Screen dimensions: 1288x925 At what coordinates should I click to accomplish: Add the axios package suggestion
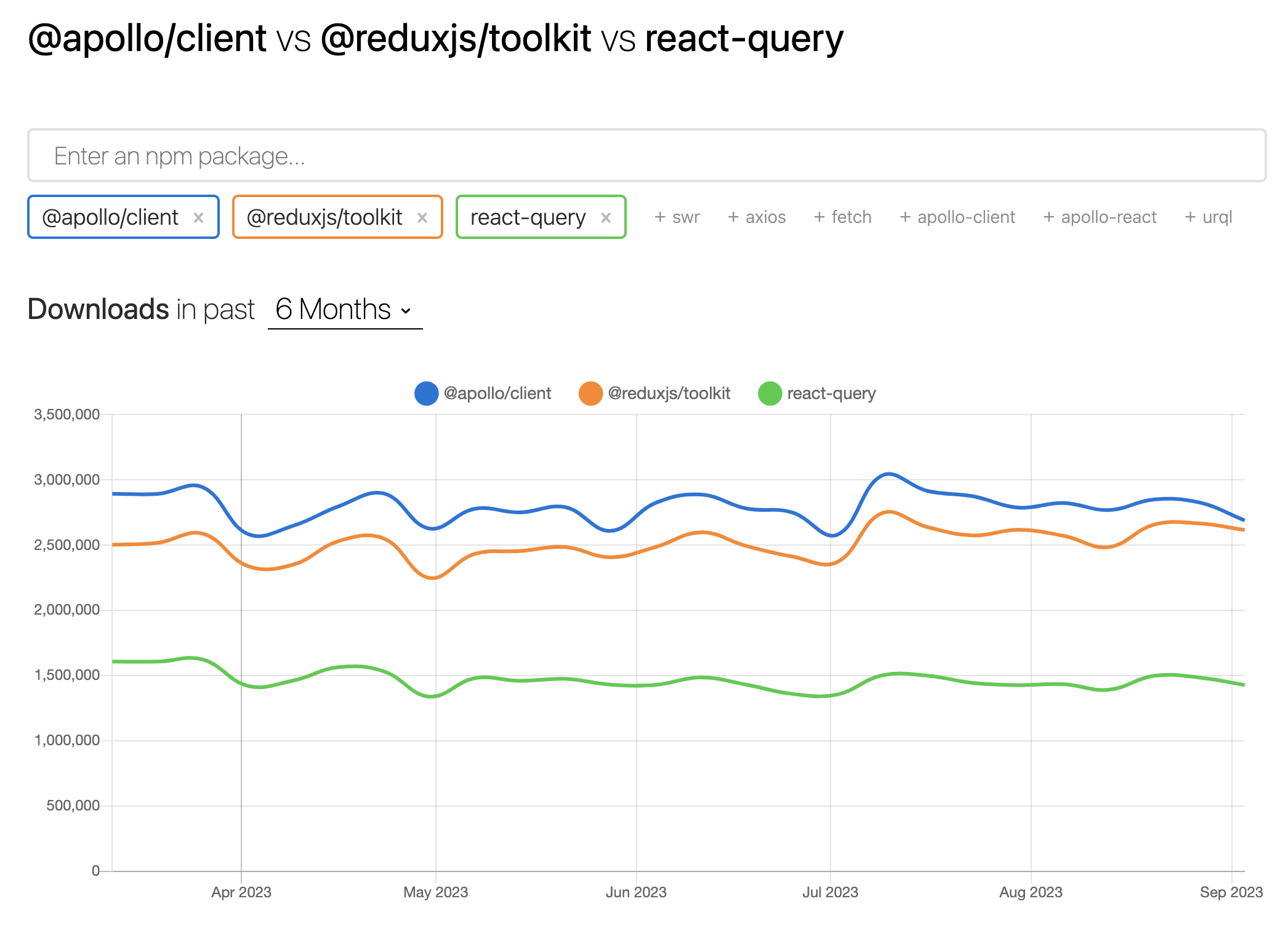(x=757, y=217)
